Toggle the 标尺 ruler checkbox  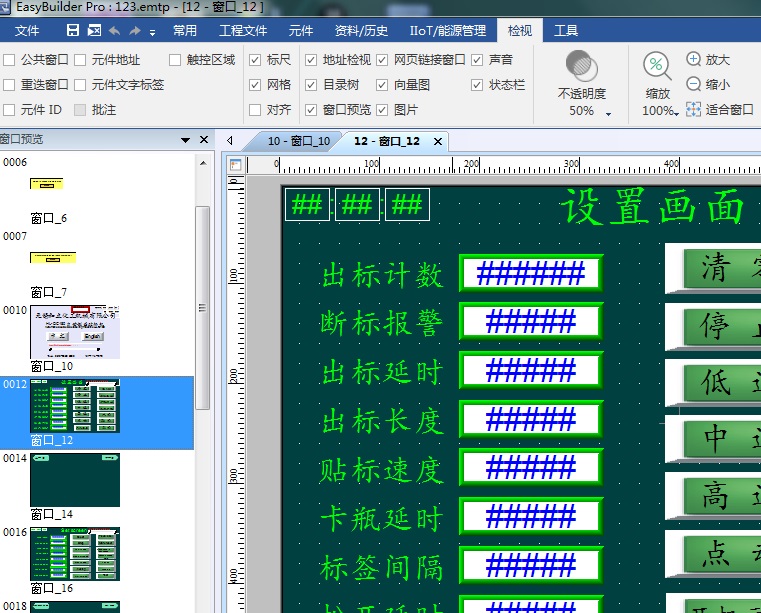(x=255, y=60)
